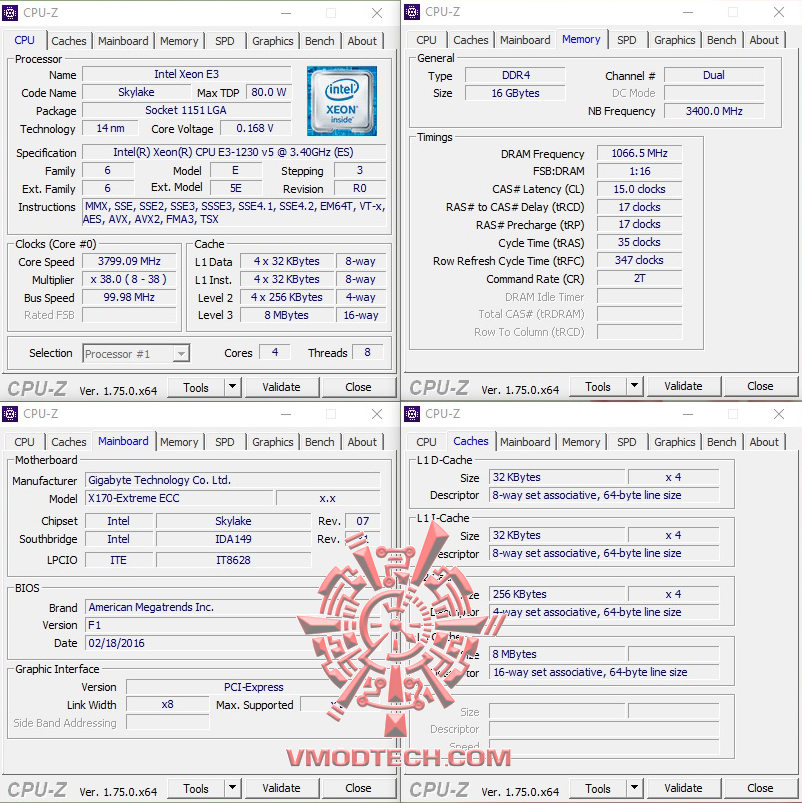This screenshot has width=802, height=803.
Task: Close bottom-left Mainboard window with X
Action: tap(377, 414)
